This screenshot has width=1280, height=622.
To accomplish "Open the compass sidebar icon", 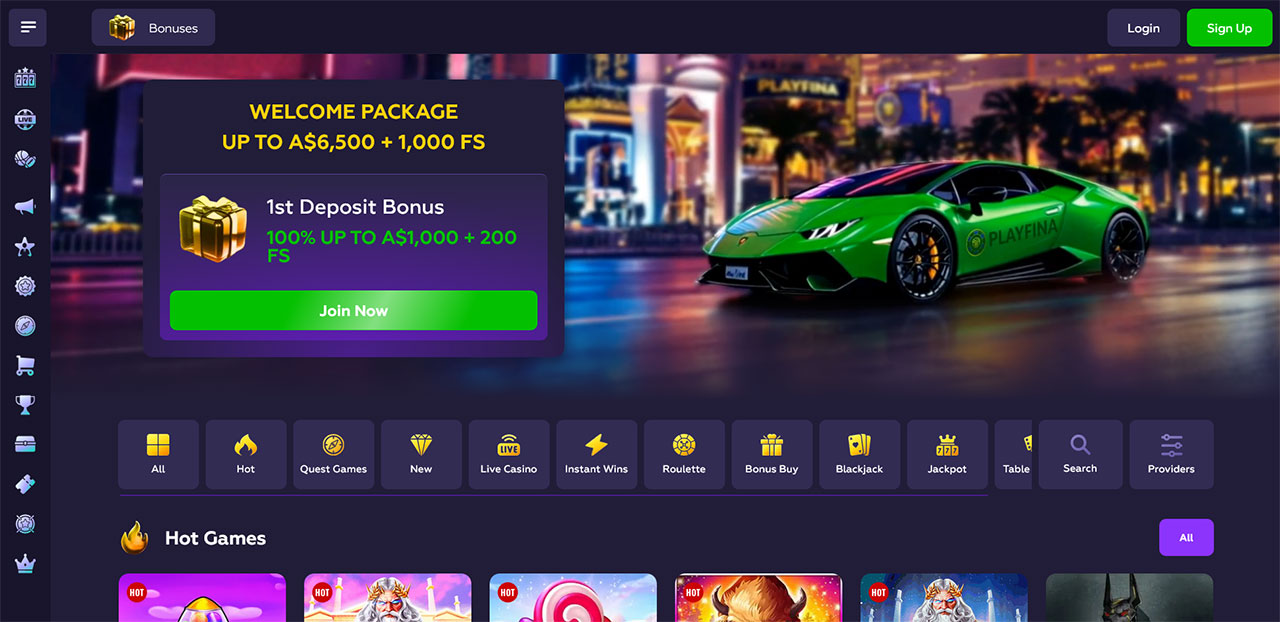I will click(25, 325).
